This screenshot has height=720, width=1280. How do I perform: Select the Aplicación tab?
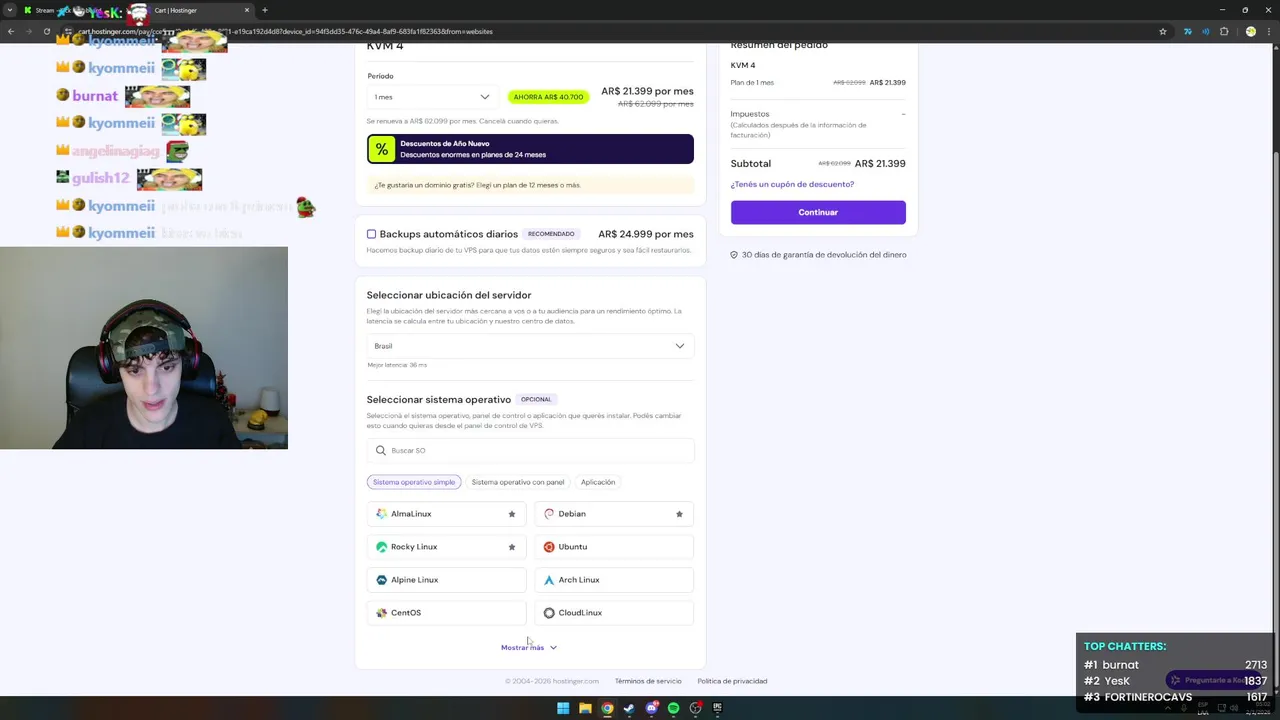[x=598, y=482]
